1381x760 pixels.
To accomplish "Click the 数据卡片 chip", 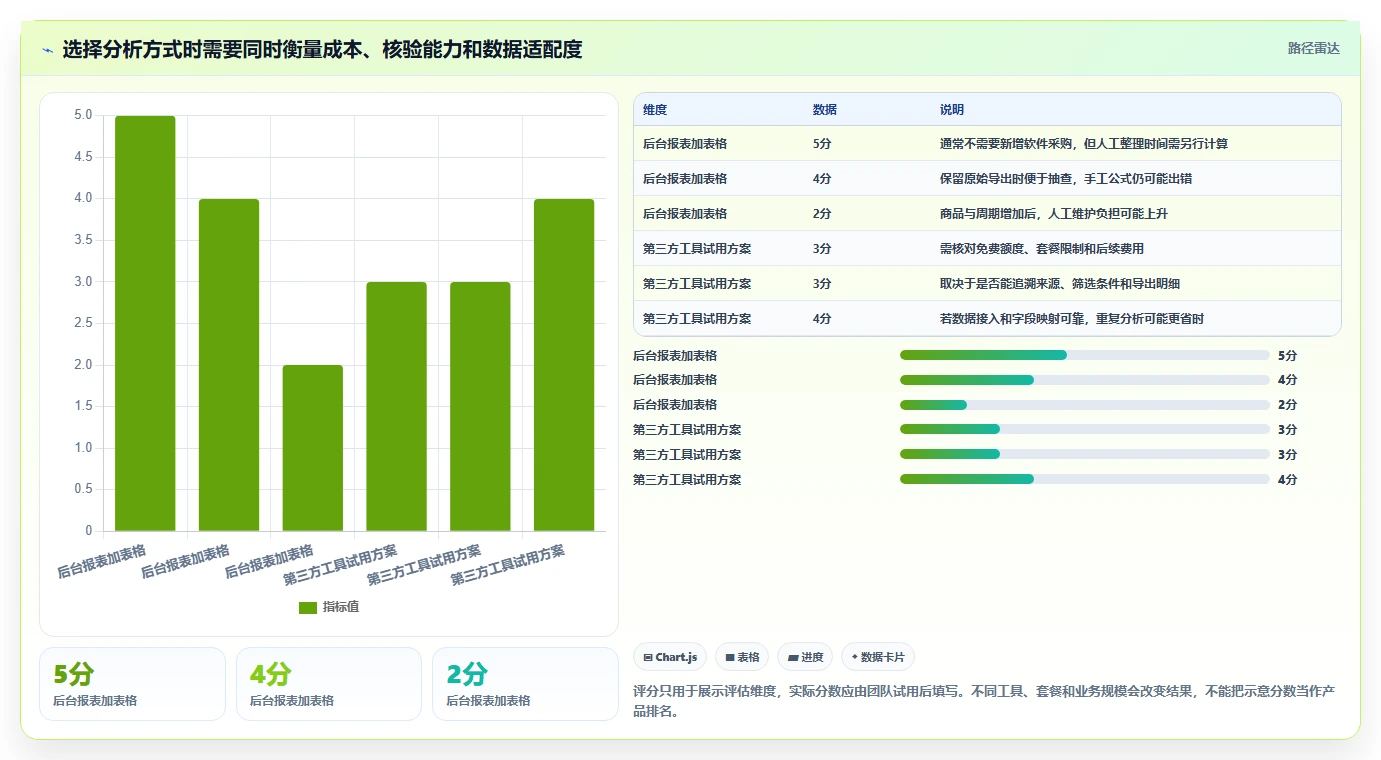I will click(x=878, y=657).
